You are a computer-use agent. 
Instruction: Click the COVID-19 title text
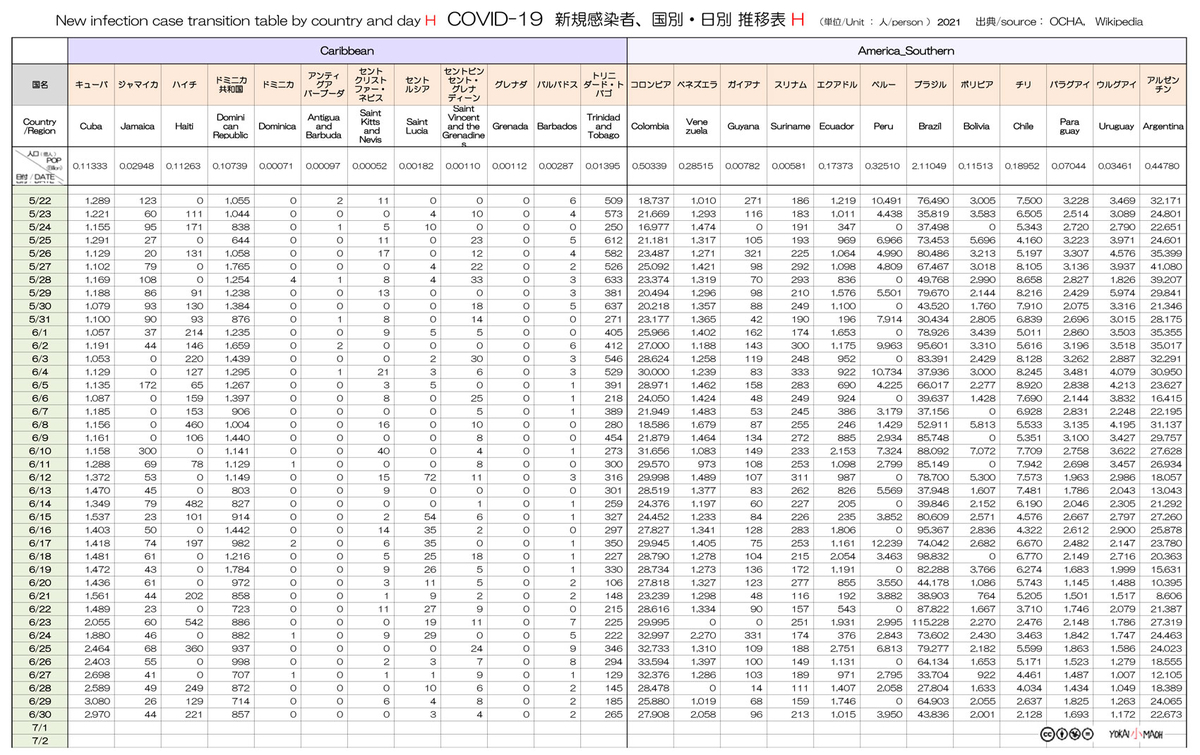click(496, 18)
